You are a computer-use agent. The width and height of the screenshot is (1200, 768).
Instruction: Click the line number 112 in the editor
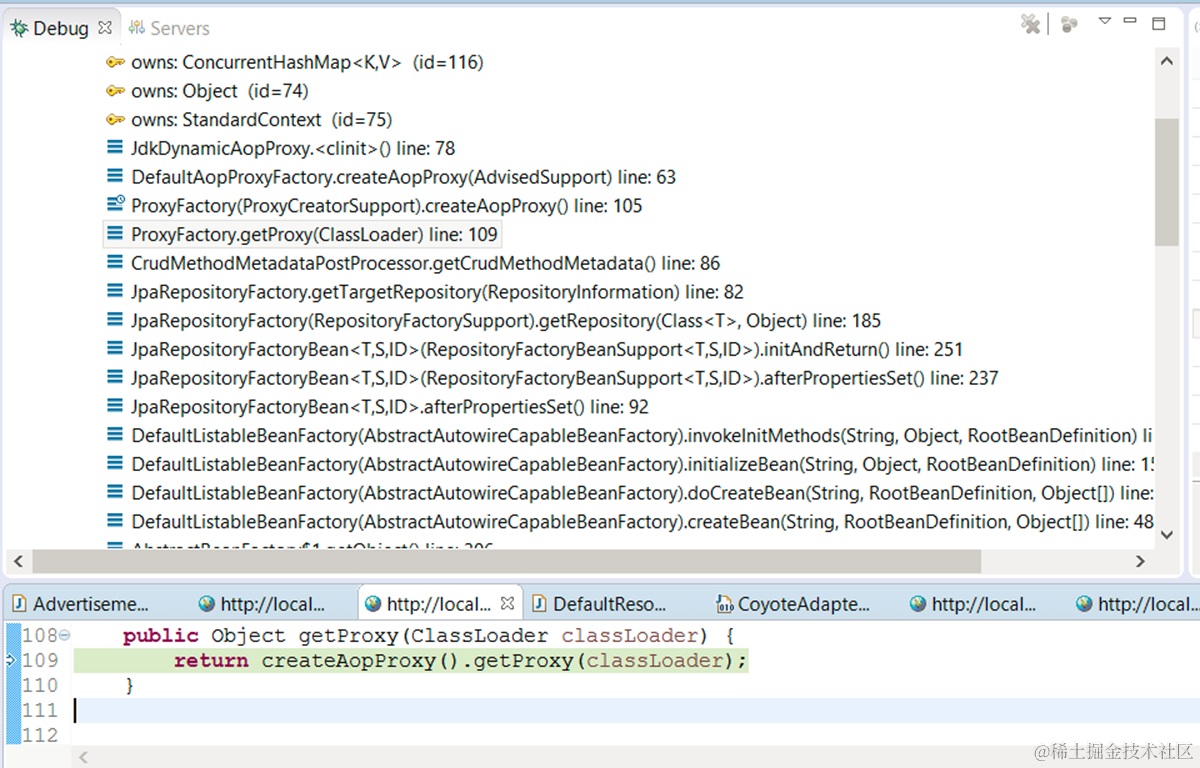pyautogui.click(x=40, y=735)
